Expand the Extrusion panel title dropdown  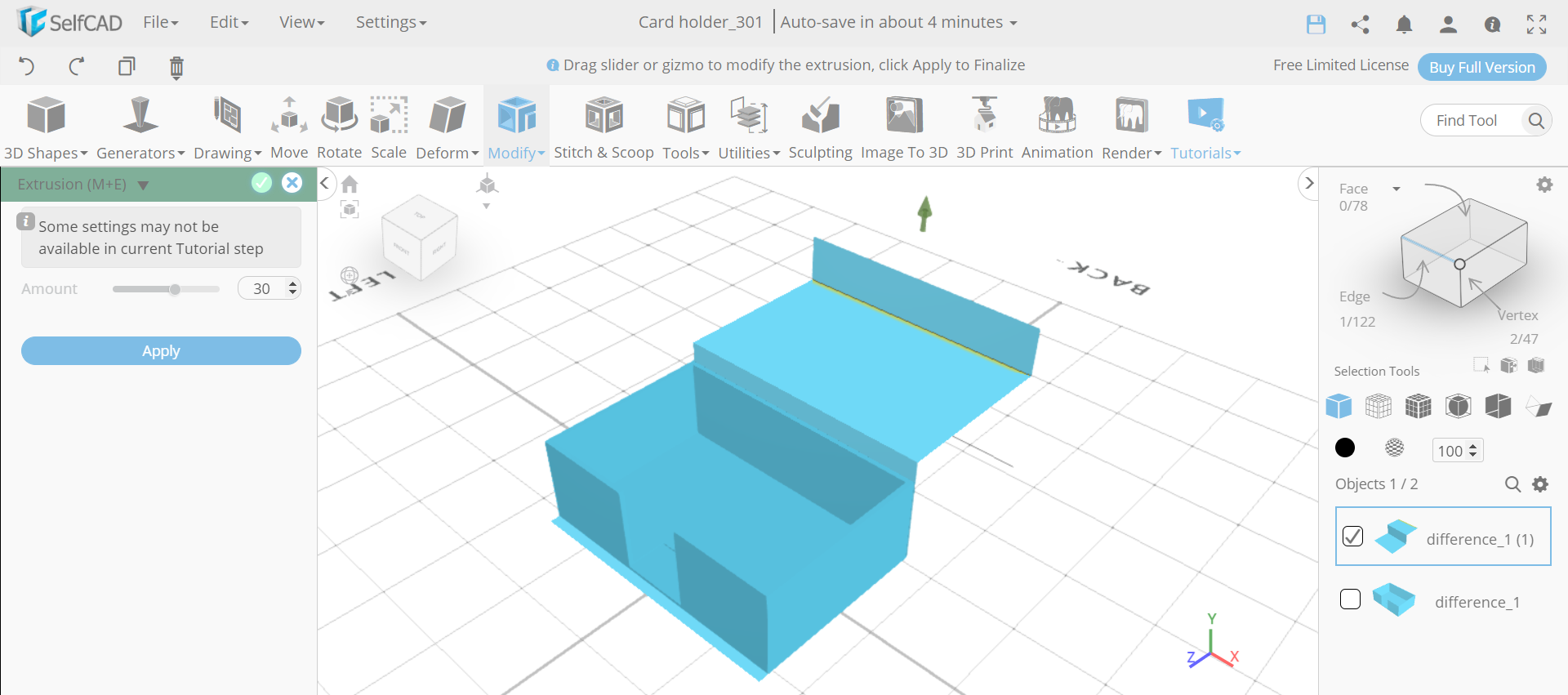144,185
